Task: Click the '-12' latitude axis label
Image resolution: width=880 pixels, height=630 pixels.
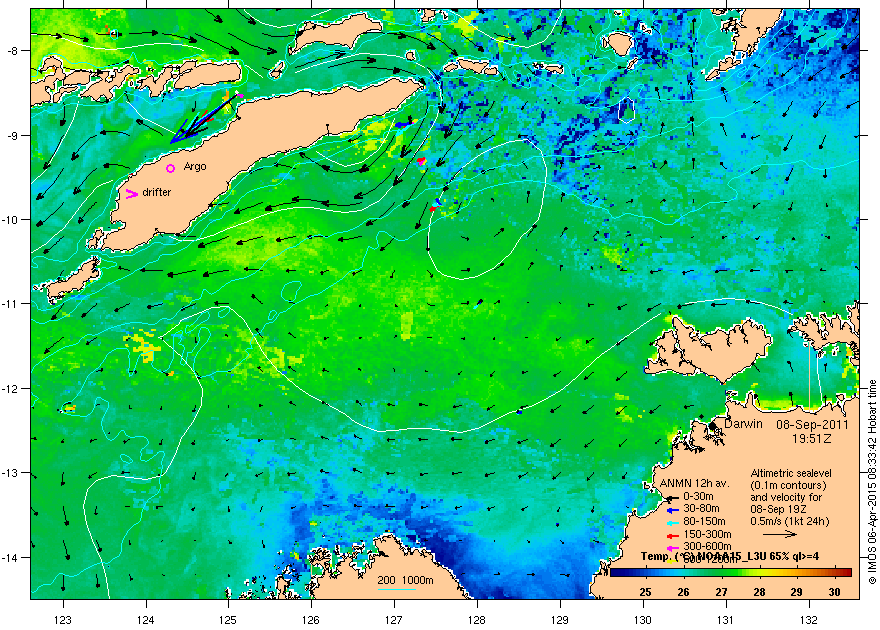Action: coord(10,389)
